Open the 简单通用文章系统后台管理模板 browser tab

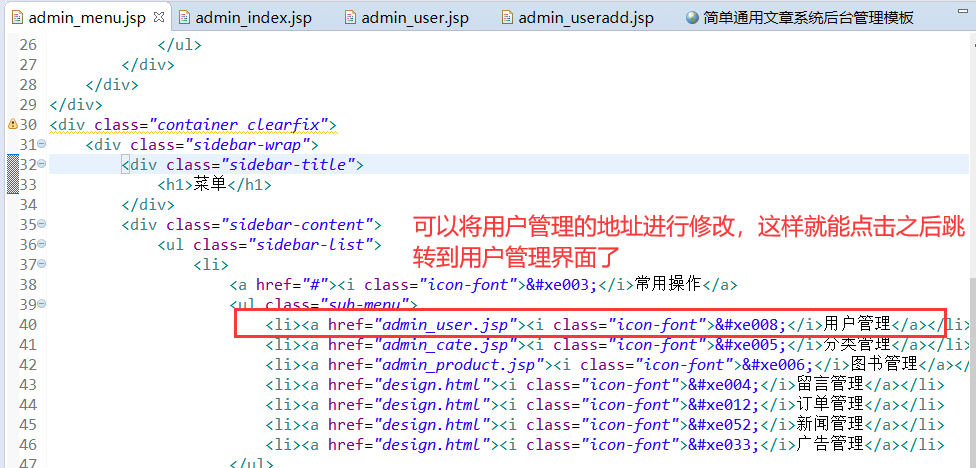point(800,18)
